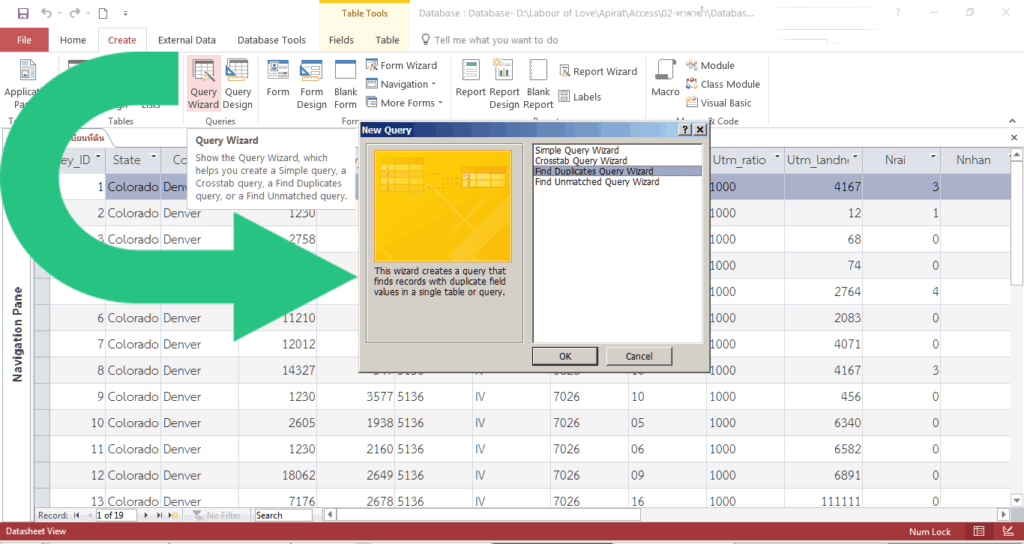Screen dimensions: 1024x544
Task: Open the Nrai column dropdown arrow
Action: pos(932,159)
